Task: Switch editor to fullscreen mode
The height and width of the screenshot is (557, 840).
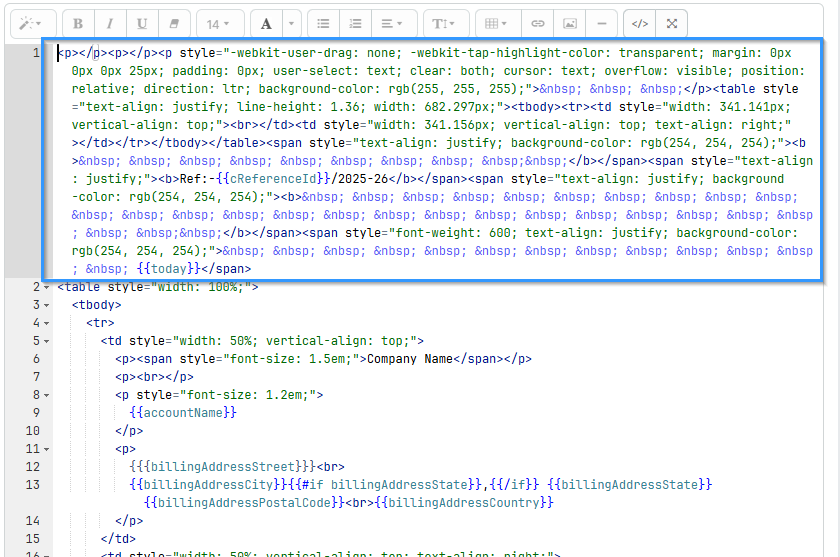Action: click(672, 23)
